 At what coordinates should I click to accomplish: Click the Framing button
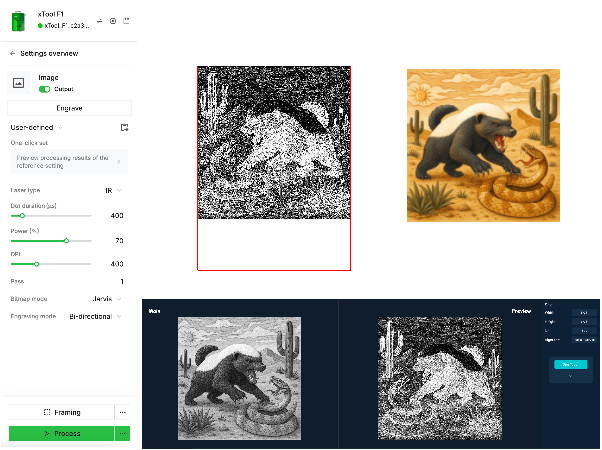pyautogui.click(x=62, y=412)
